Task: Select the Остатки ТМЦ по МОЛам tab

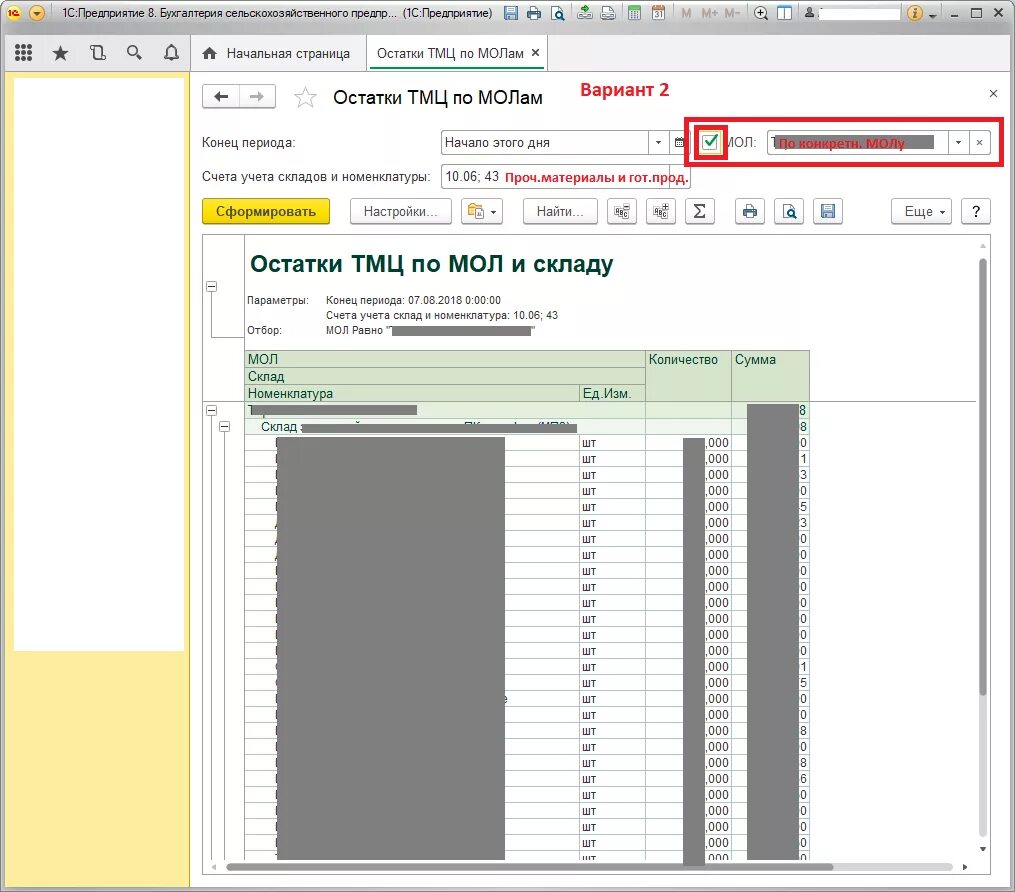Action: click(450, 54)
